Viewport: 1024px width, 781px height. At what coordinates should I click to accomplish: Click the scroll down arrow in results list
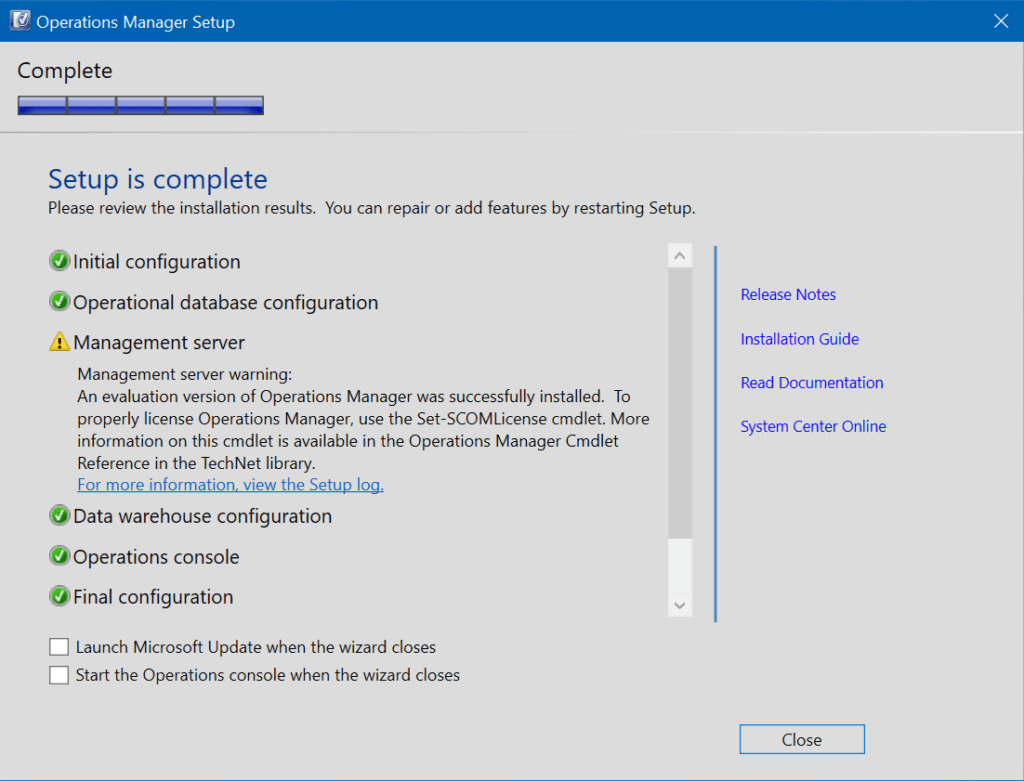click(680, 605)
